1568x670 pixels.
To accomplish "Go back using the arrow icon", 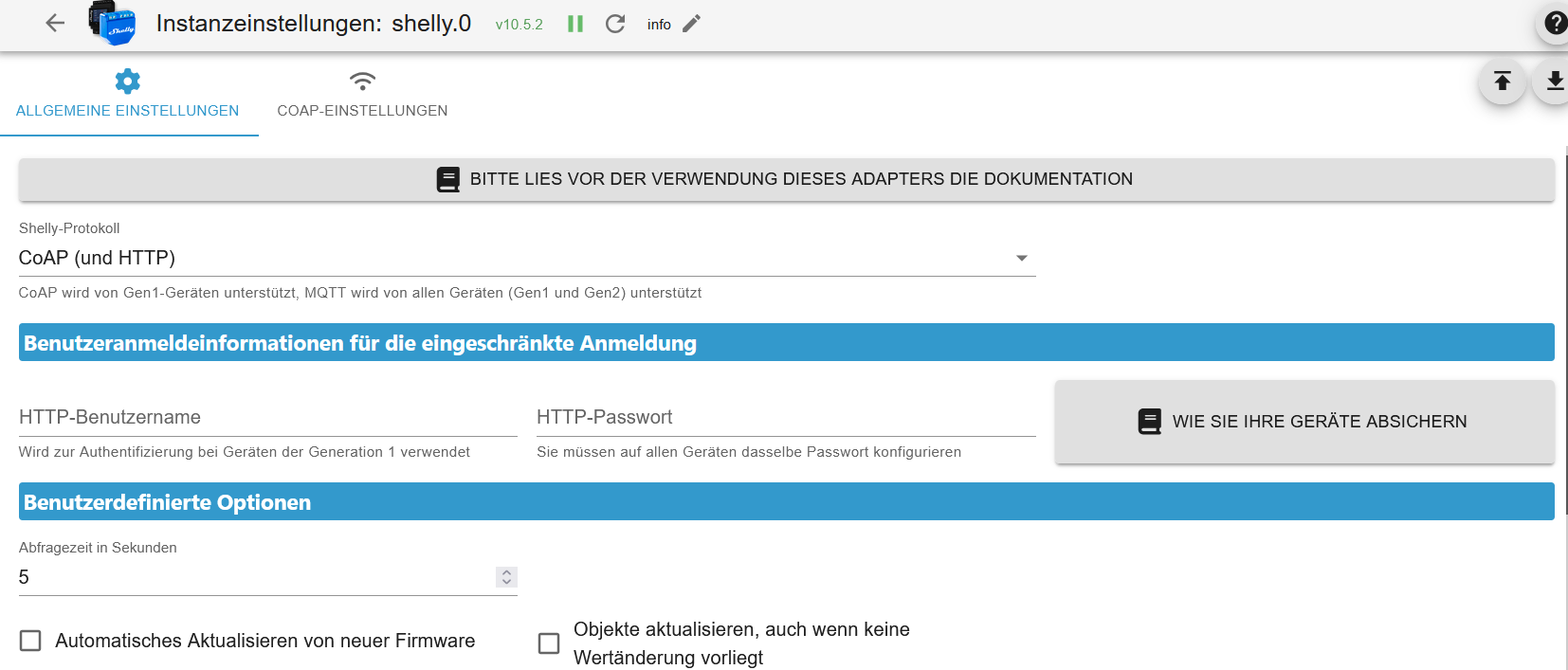I will (55, 24).
